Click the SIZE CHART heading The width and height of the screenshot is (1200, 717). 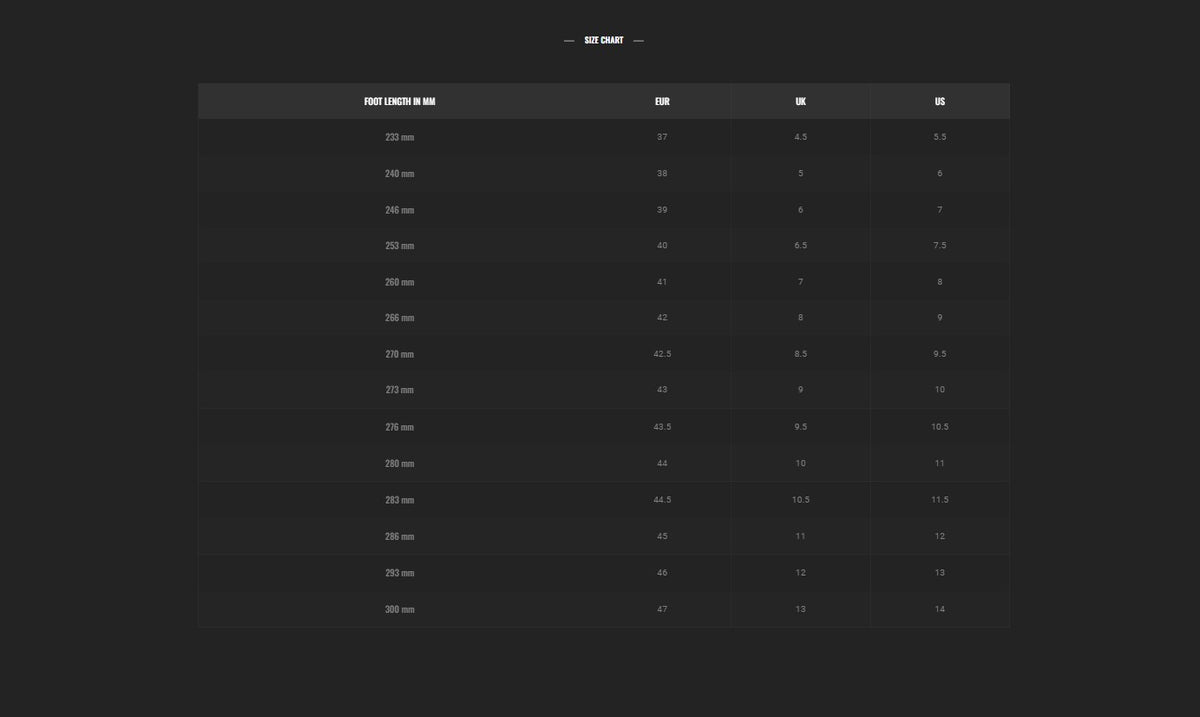604,40
